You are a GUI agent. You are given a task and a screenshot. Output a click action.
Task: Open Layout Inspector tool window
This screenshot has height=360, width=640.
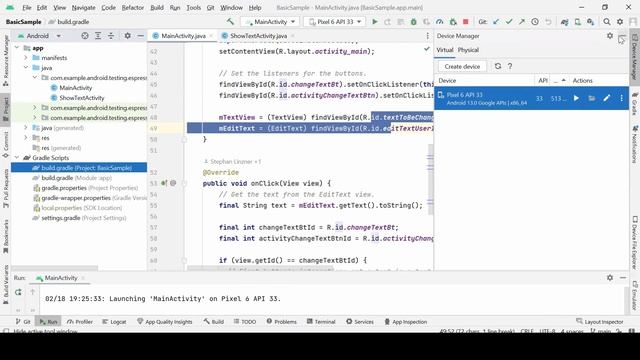click(x=600, y=322)
